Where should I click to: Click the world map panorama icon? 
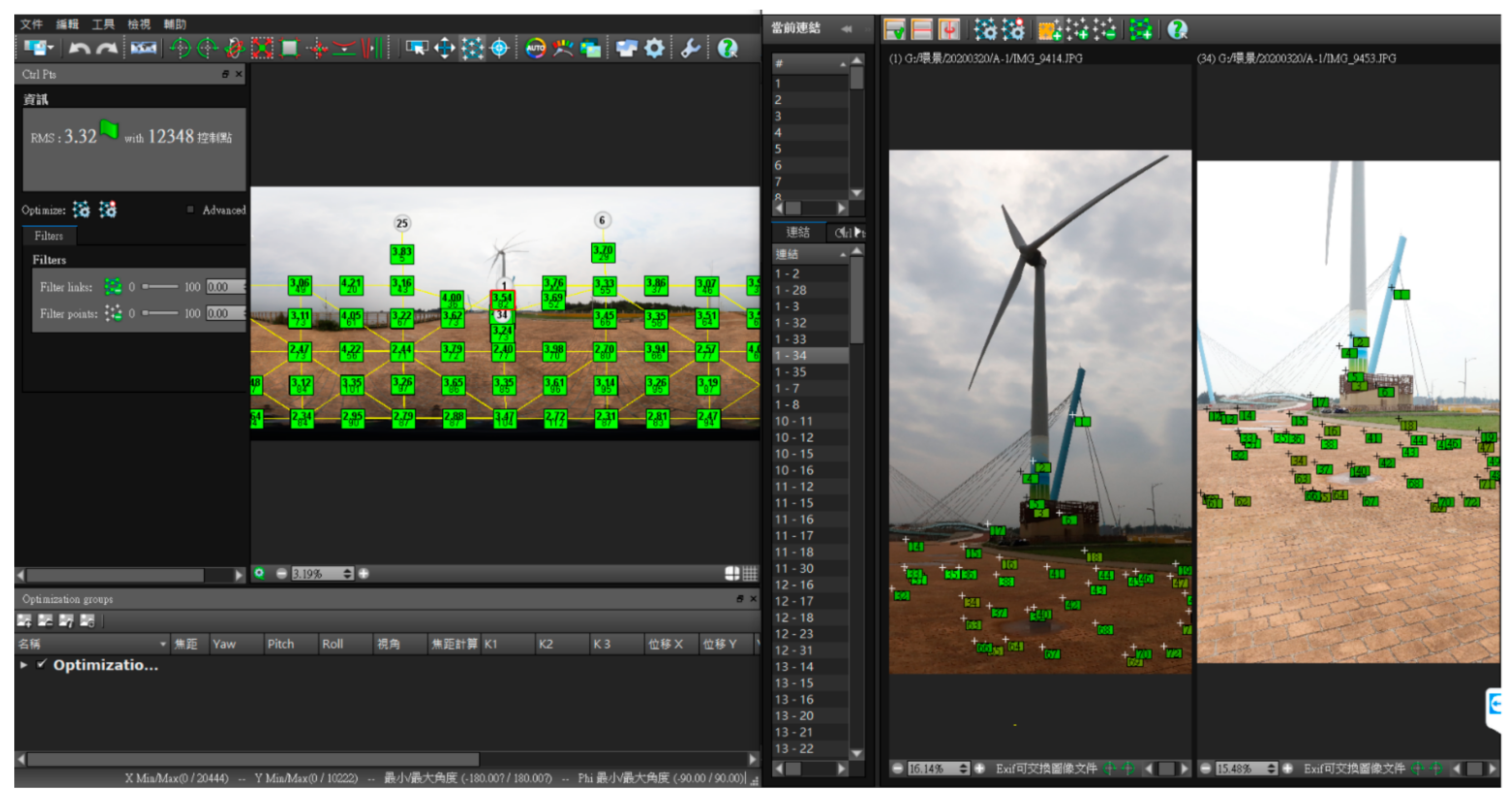[143, 48]
